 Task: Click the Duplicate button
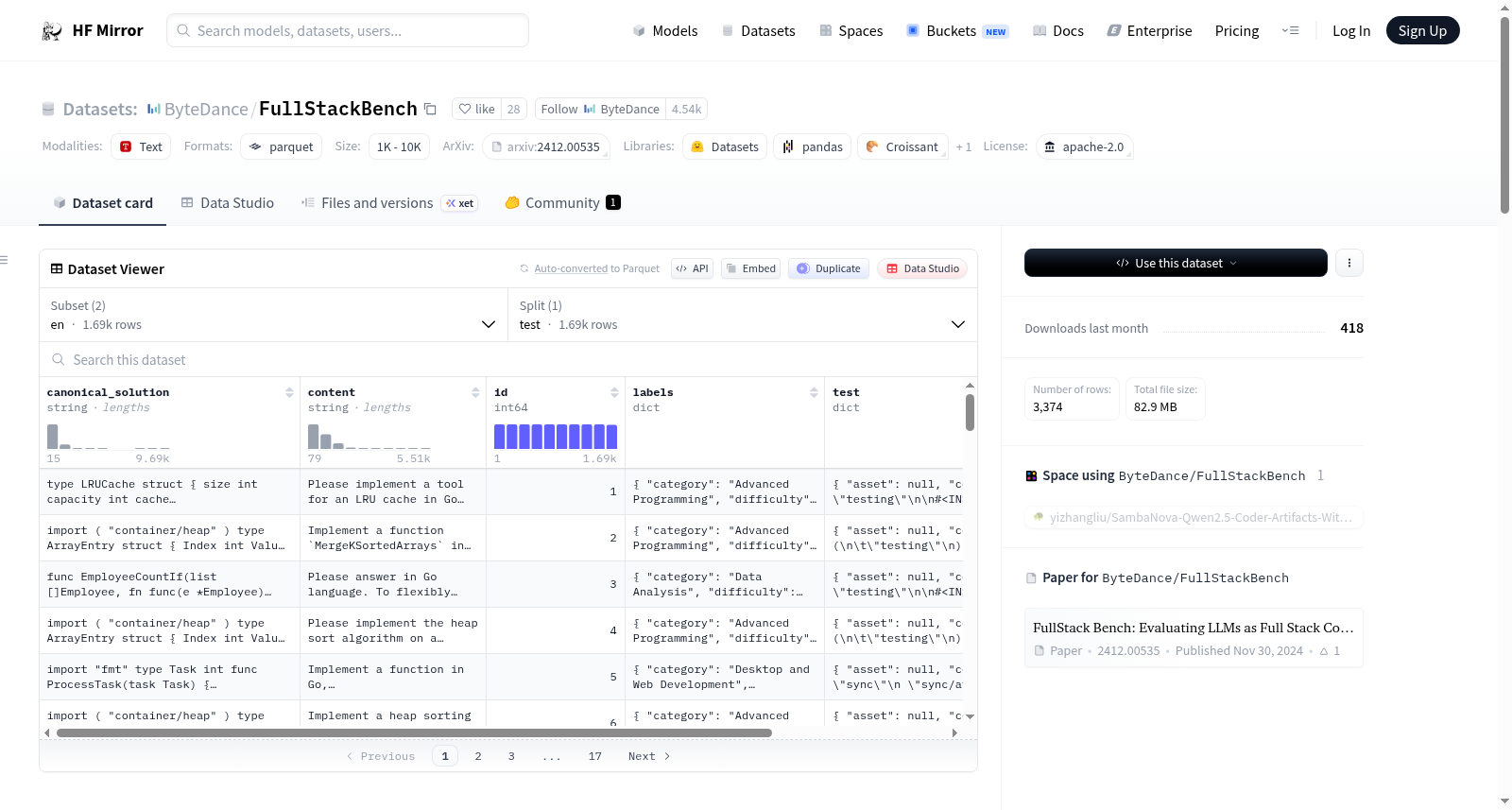pyautogui.click(x=829, y=268)
